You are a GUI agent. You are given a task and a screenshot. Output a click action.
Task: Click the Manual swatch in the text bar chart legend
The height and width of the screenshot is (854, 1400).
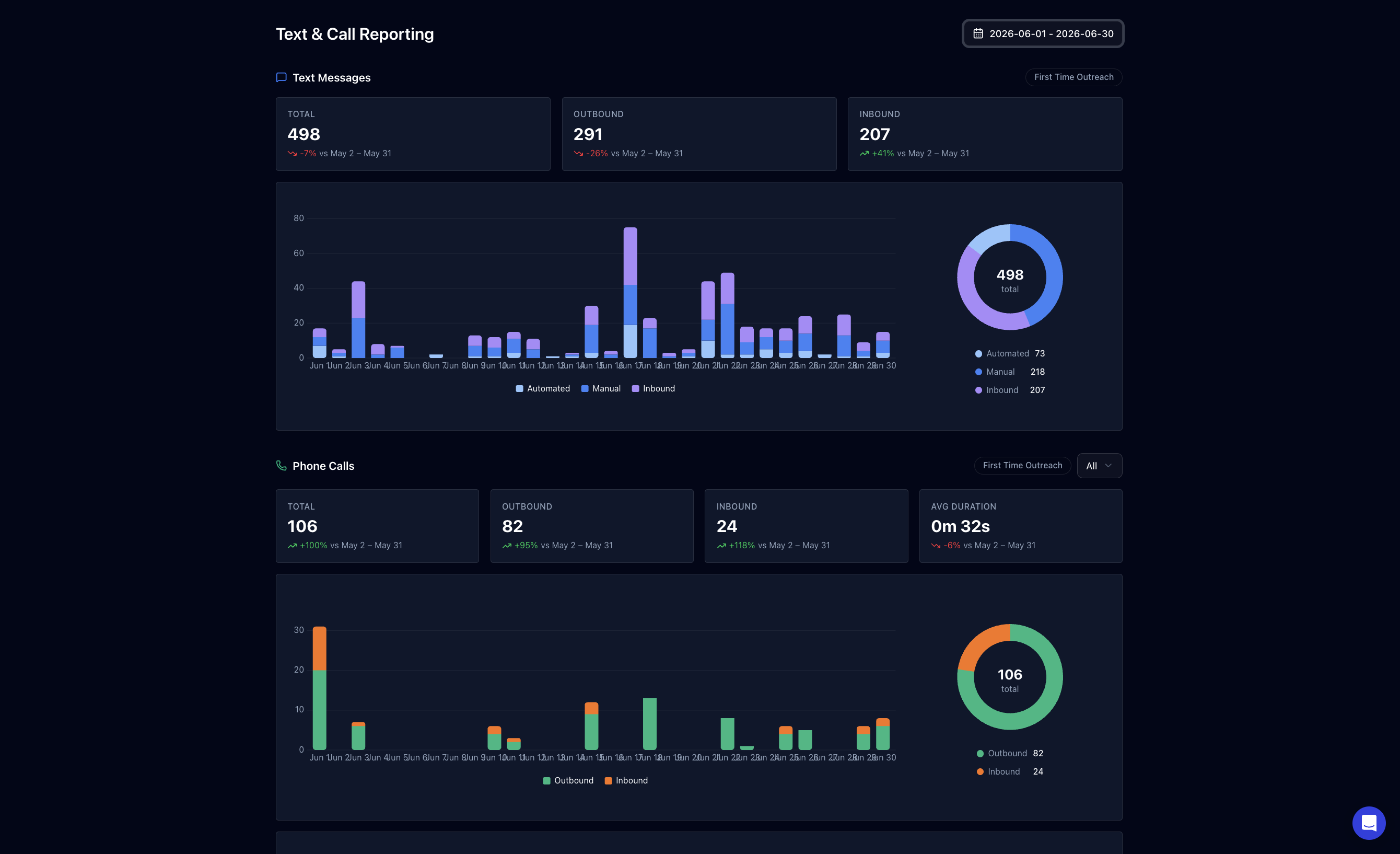pos(585,389)
